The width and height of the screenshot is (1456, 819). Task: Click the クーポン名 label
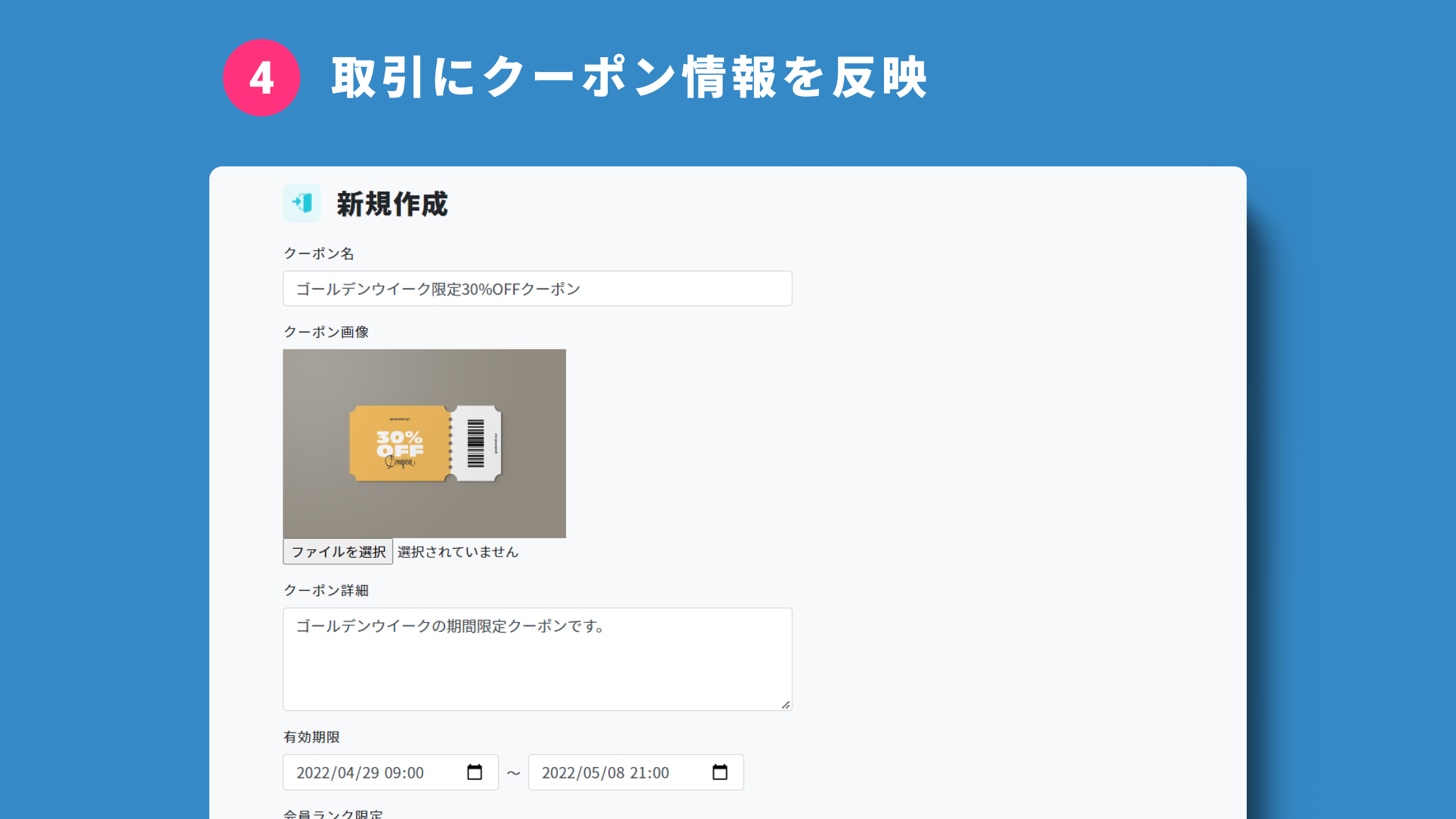pyautogui.click(x=318, y=253)
